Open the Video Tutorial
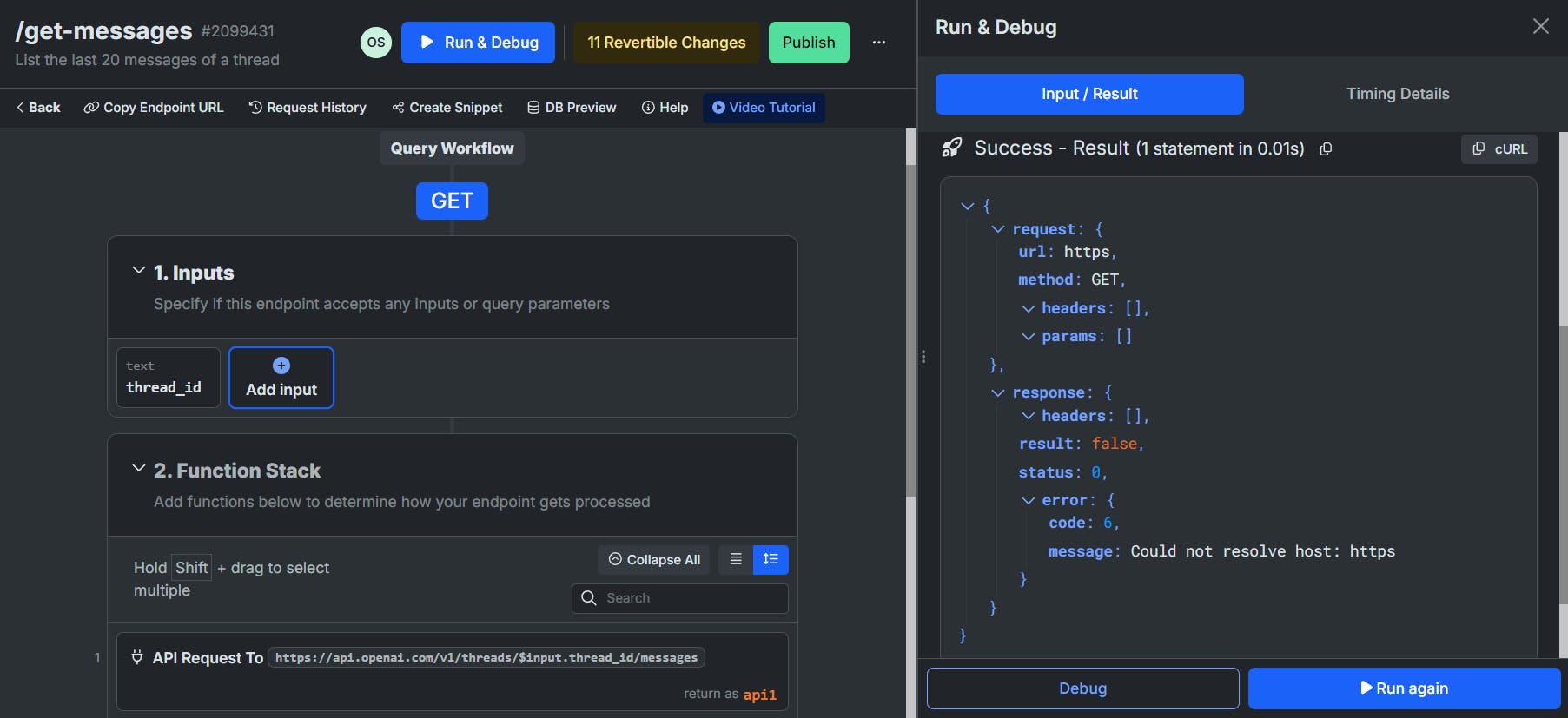 764,108
